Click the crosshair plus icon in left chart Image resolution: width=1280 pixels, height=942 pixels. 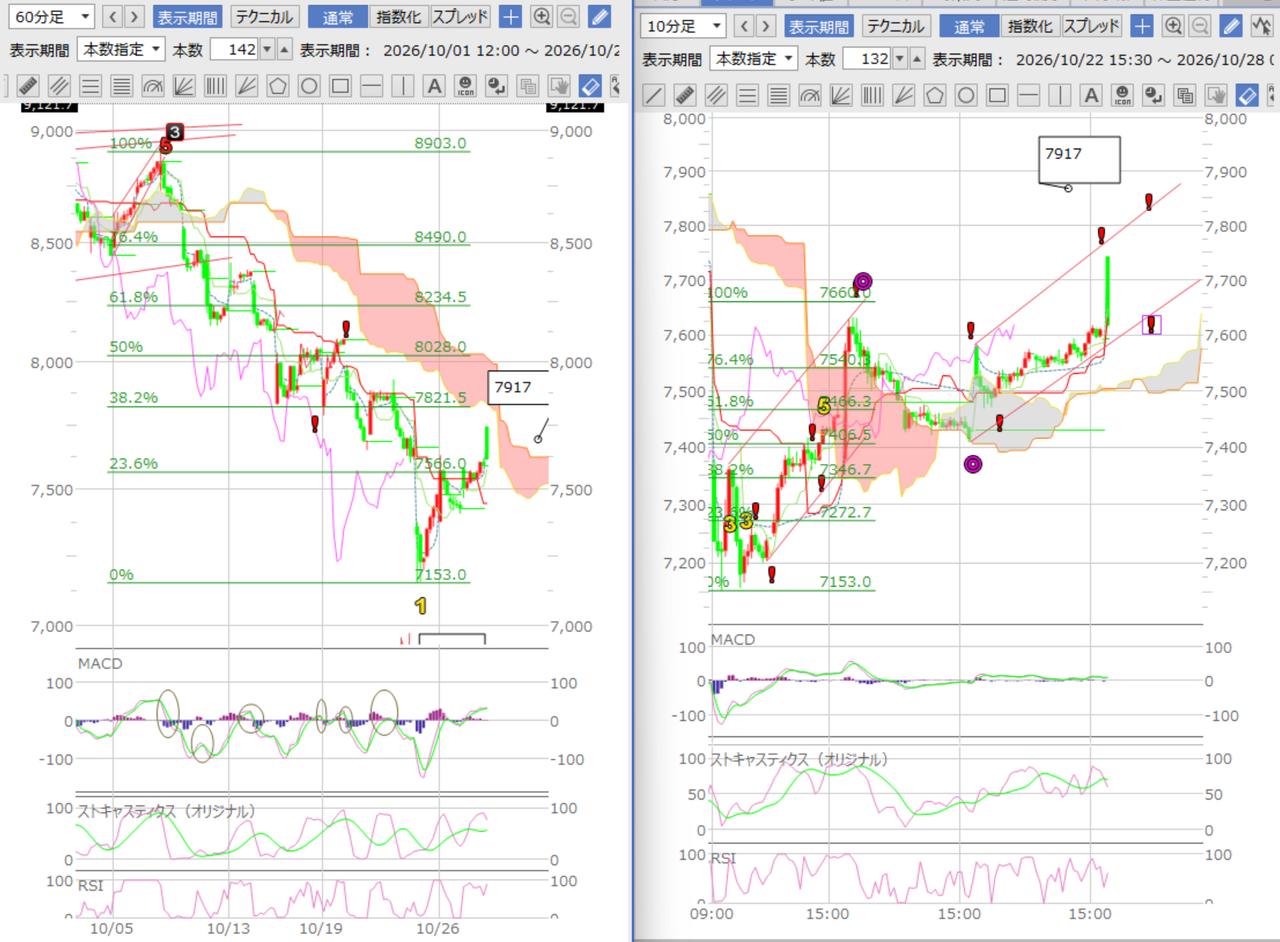coord(510,16)
